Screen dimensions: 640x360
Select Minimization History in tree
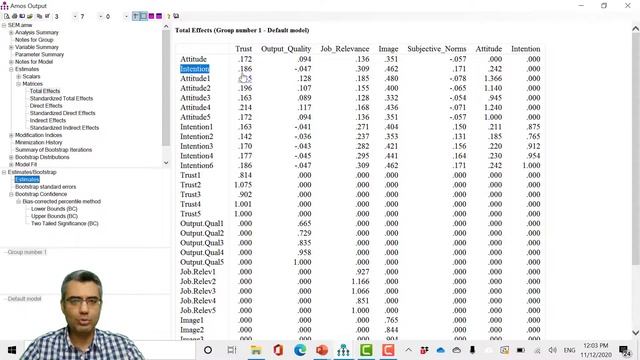39,142
